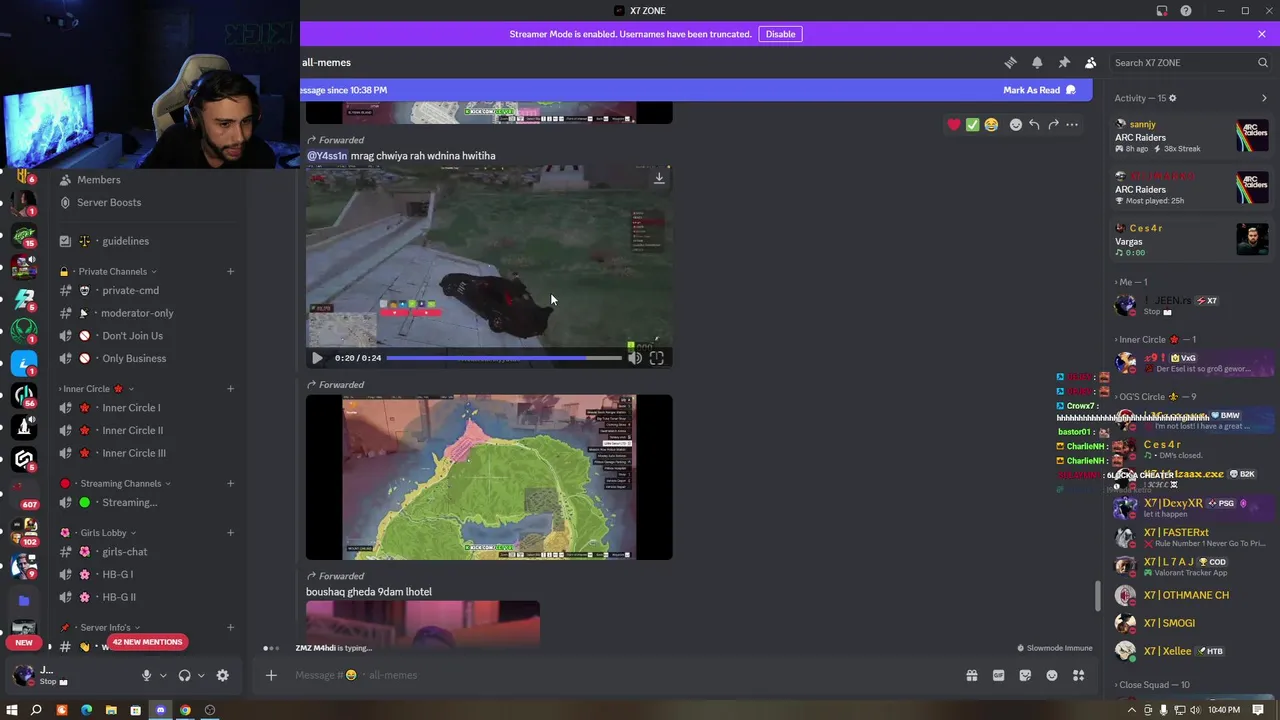Open the GTA map forwarded image
The image size is (1280, 720).
(489, 477)
